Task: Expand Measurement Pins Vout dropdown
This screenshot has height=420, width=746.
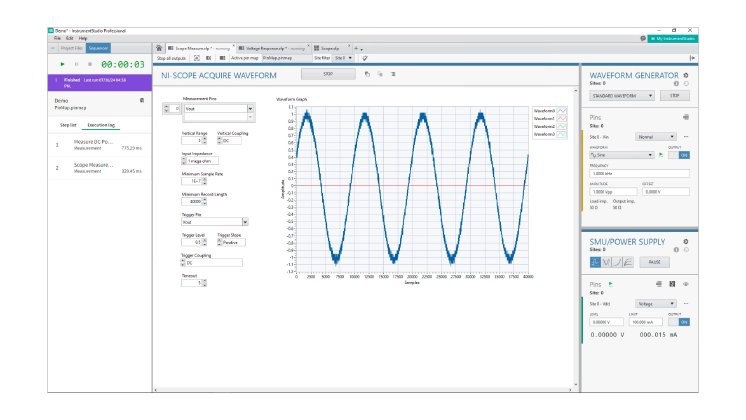Action: 250,109
